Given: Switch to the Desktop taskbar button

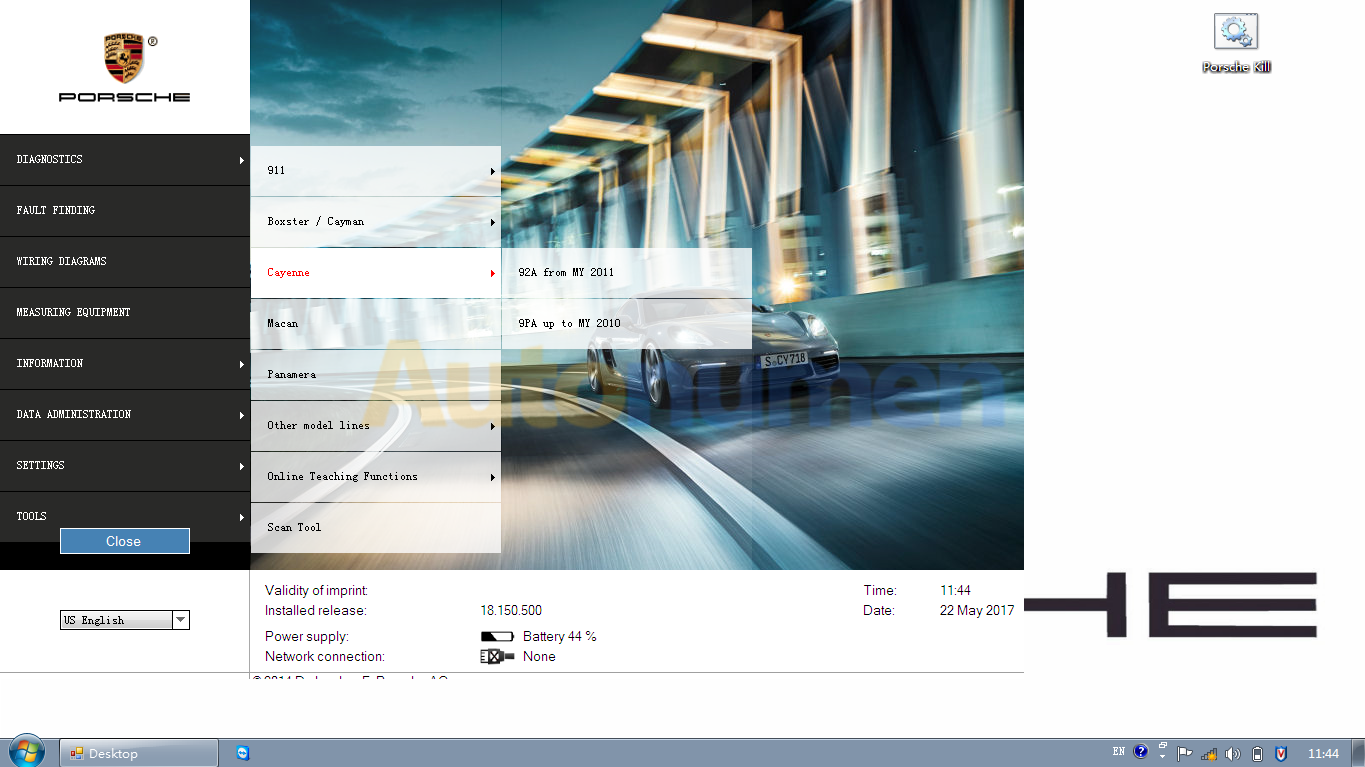Looking at the screenshot, I should (139, 753).
